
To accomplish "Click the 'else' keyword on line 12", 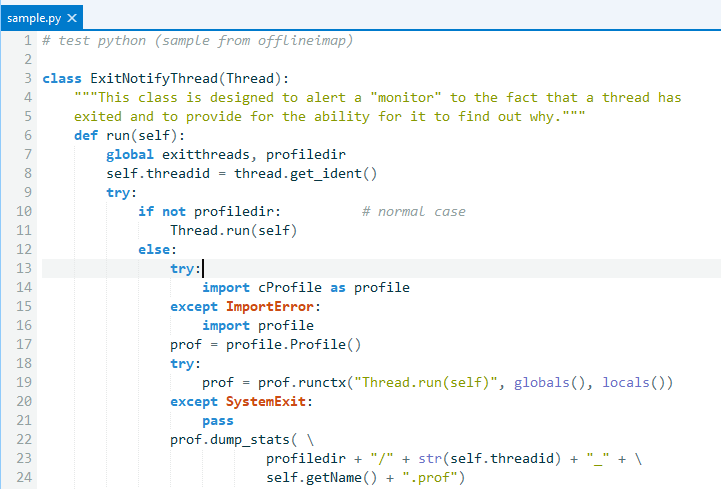I will pyautogui.click(x=154, y=249).
